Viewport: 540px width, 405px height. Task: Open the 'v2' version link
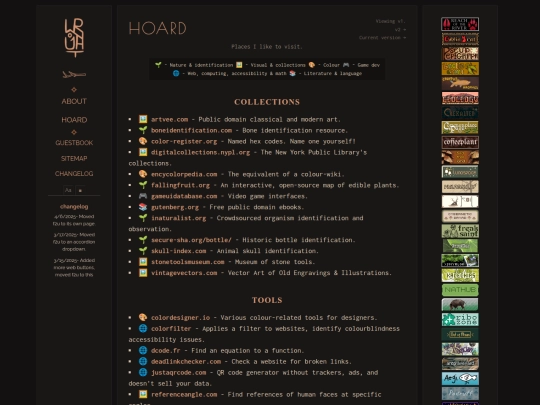[400, 30]
